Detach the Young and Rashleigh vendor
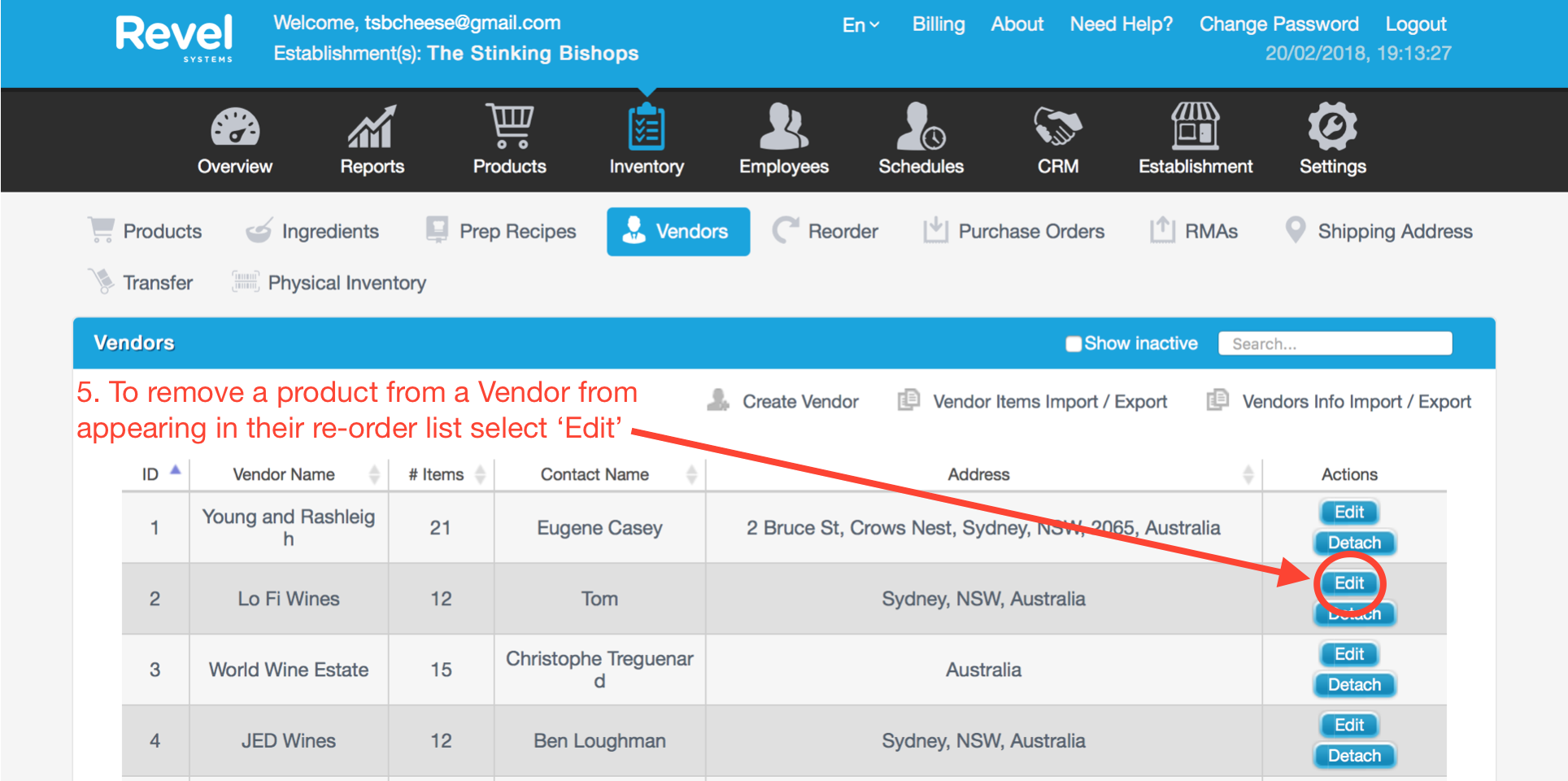The image size is (1568, 781). pyautogui.click(x=1354, y=543)
